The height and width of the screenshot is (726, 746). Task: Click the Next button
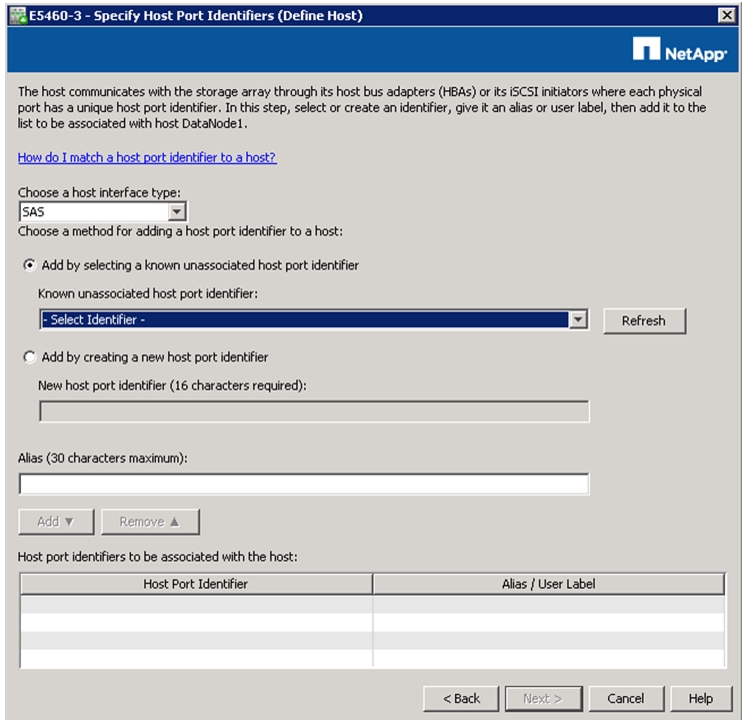coord(543,698)
